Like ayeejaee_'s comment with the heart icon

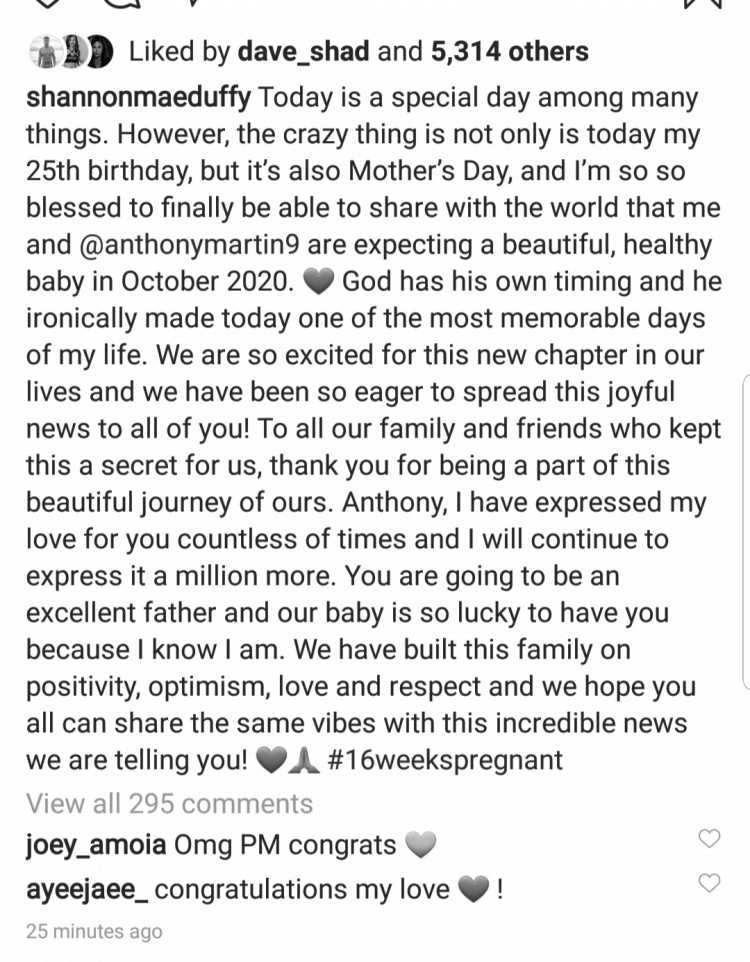(x=709, y=883)
